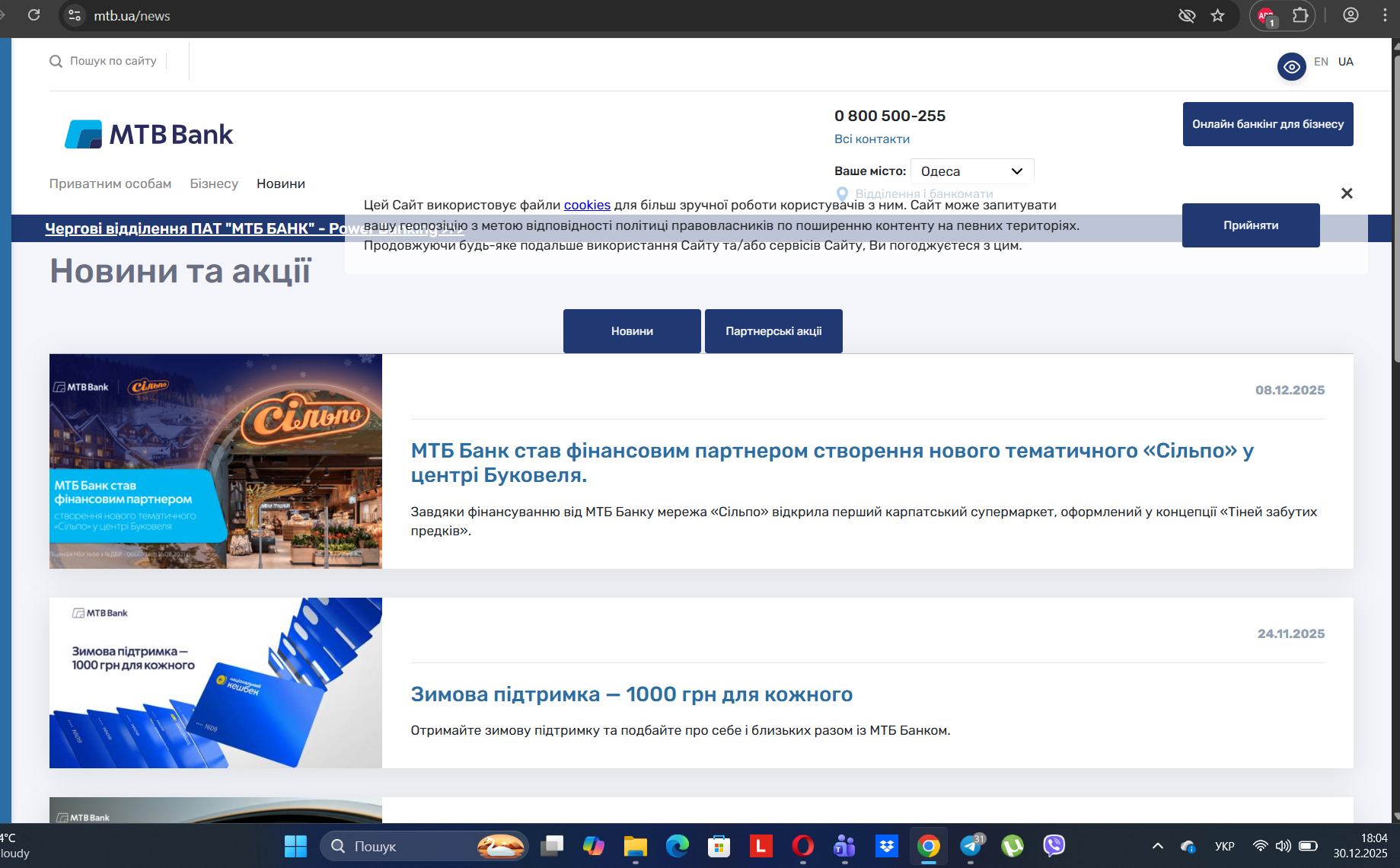The image size is (1400, 868).
Task: Open the clock showing 18:04 30.12.2025
Action: pyautogui.click(x=1360, y=846)
